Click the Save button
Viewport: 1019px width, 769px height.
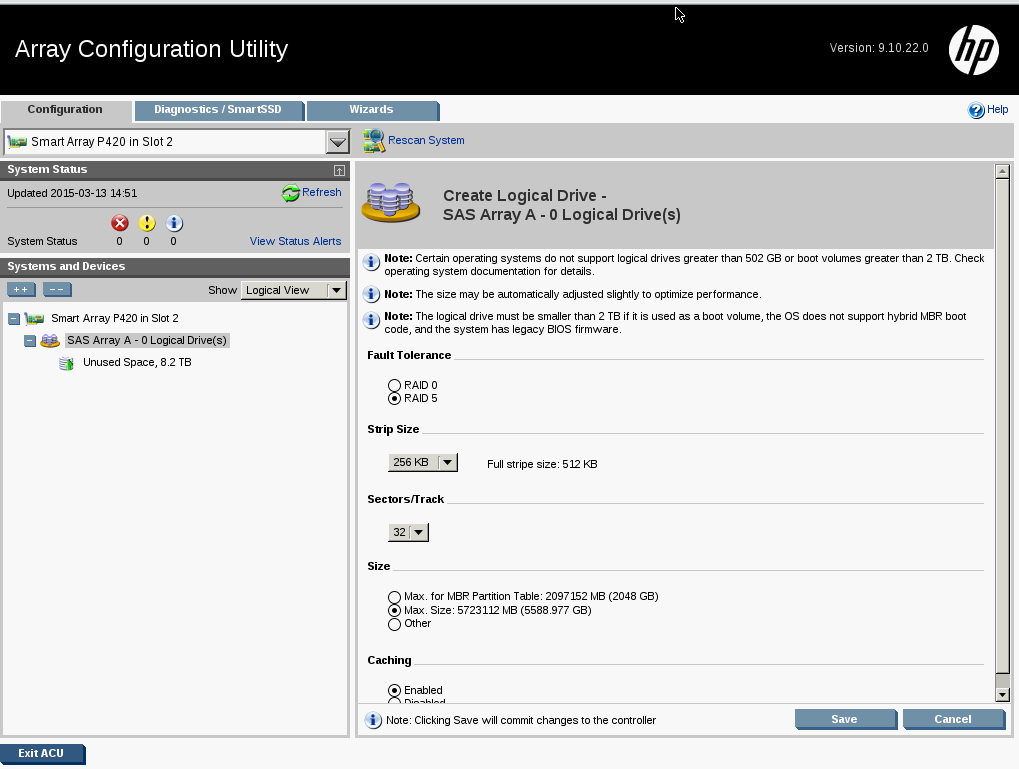pyautogui.click(x=844, y=719)
